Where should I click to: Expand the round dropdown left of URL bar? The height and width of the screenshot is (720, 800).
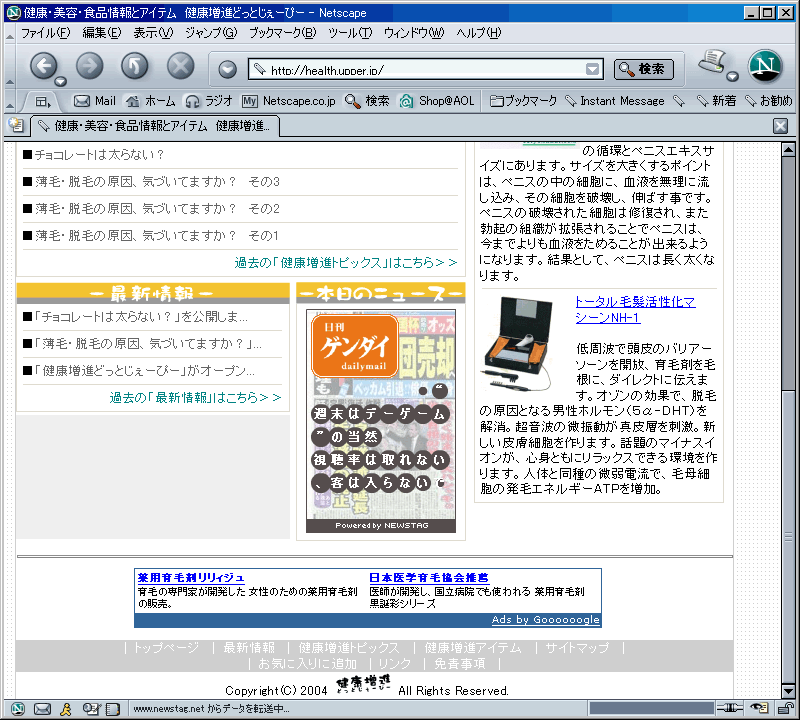click(228, 69)
